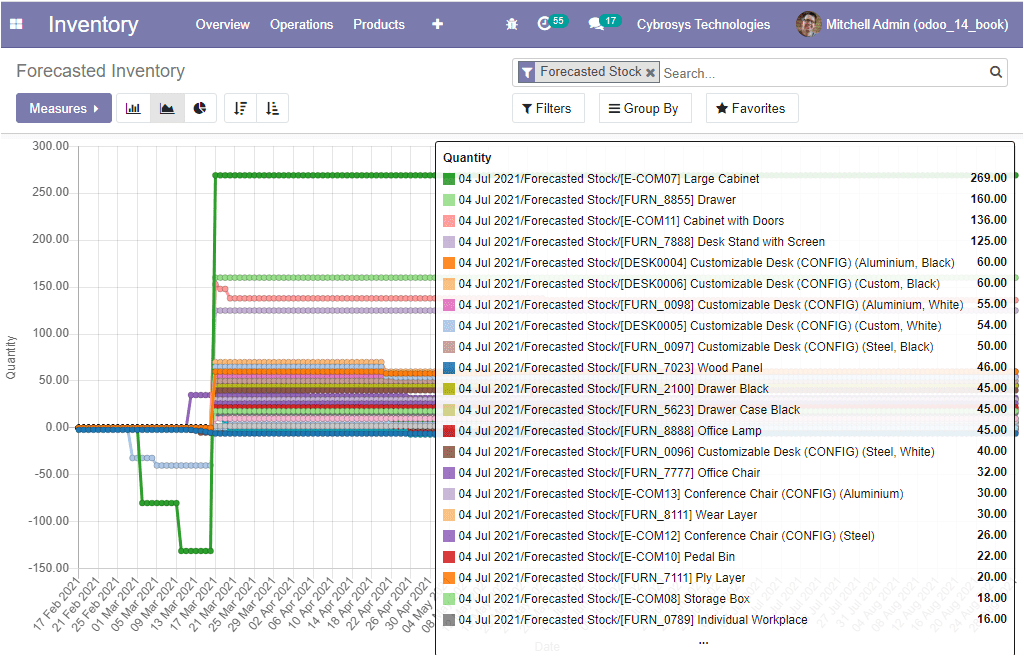
Task: Click the Inventory app title
Action: pos(93,24)
